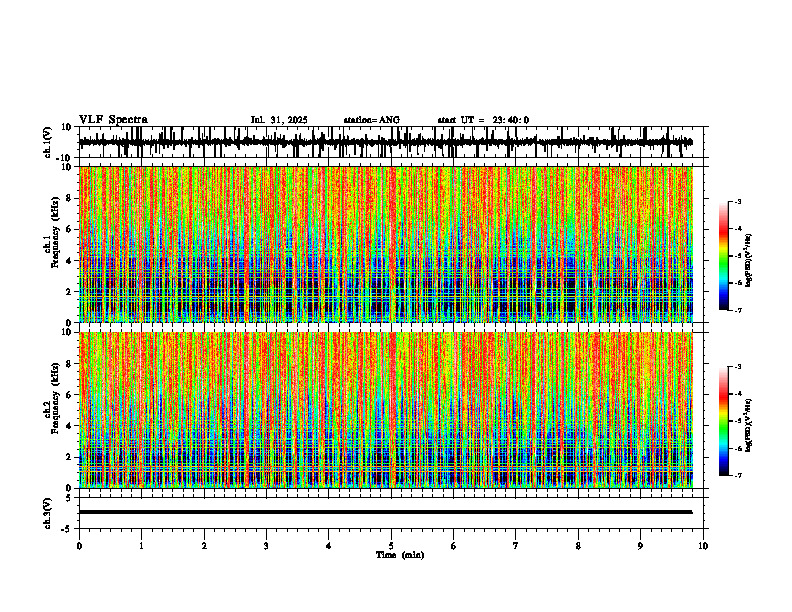
Task: Click time axis tick label "1"
Action: [x=141, y=546]
